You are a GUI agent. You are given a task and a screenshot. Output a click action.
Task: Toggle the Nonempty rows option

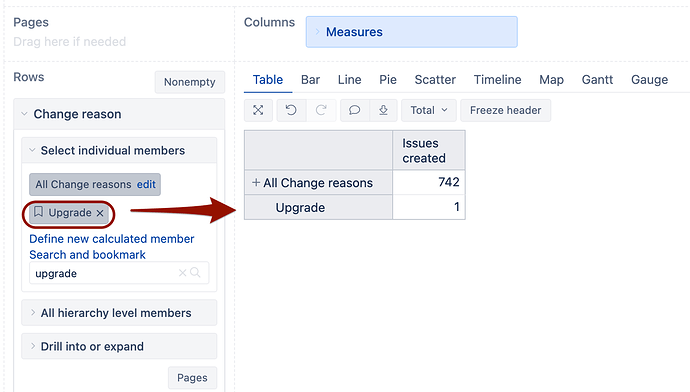pos(190,82)
